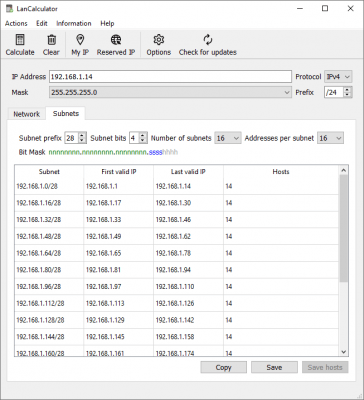Select the Subnets tab

(x=66, y=113)
